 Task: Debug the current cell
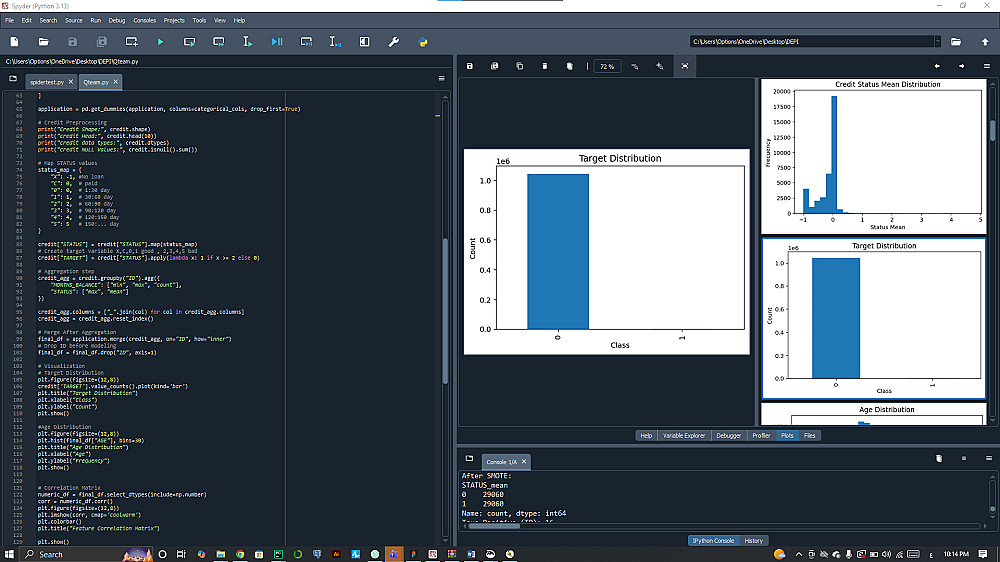coord(306,42)
